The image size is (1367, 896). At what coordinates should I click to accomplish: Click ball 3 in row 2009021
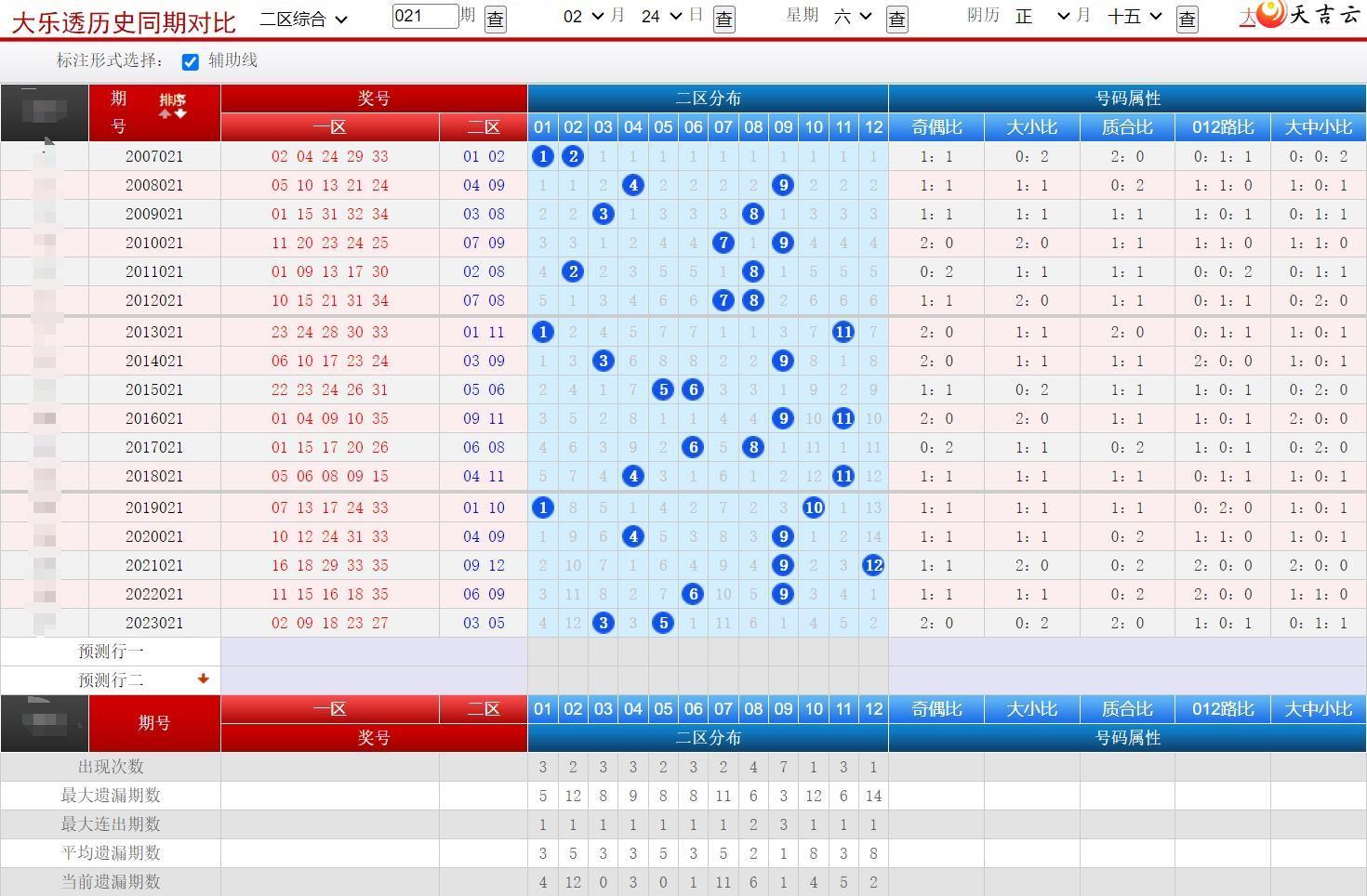click(x=604, y=214)
